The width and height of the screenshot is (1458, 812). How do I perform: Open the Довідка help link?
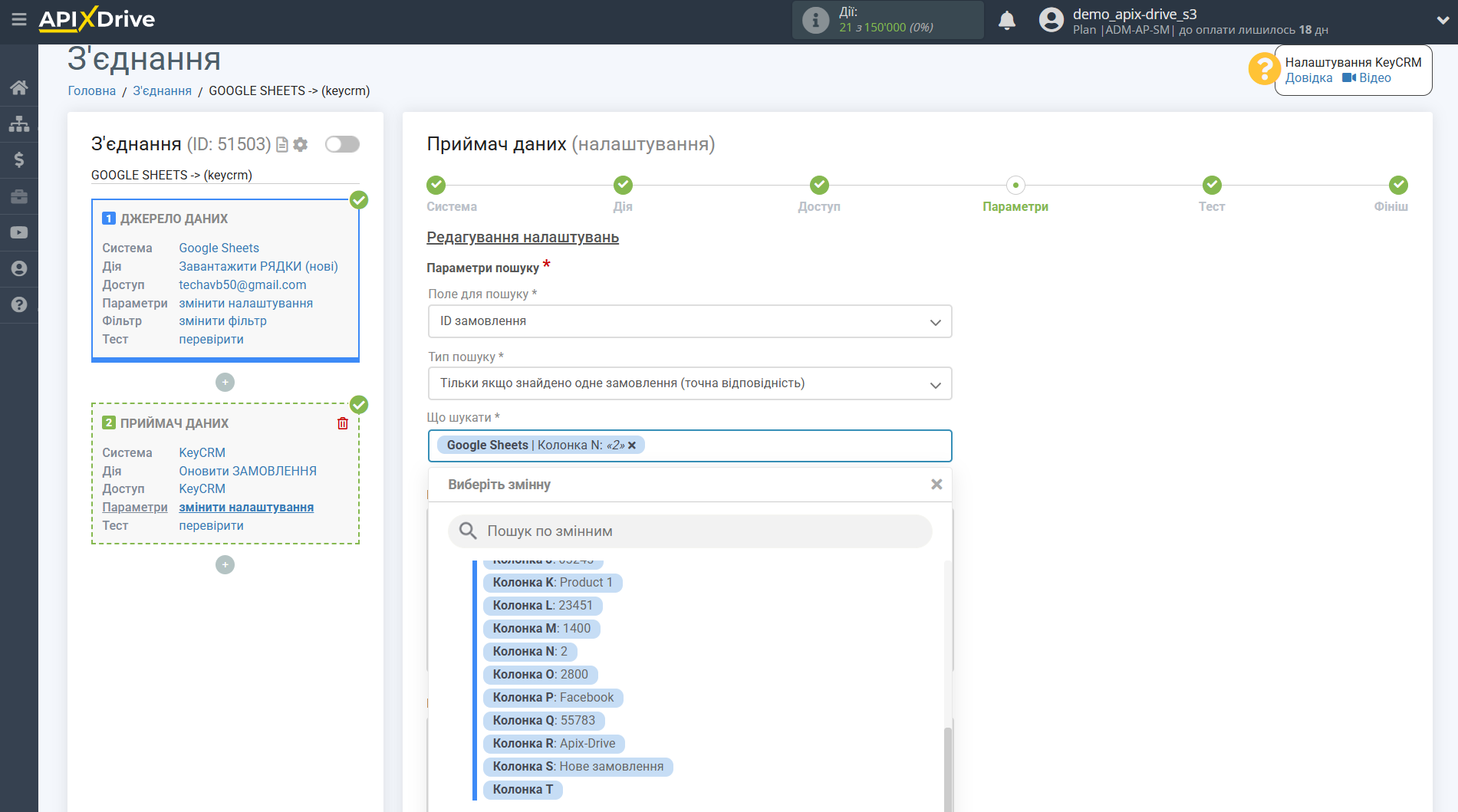click(1308, 77)
